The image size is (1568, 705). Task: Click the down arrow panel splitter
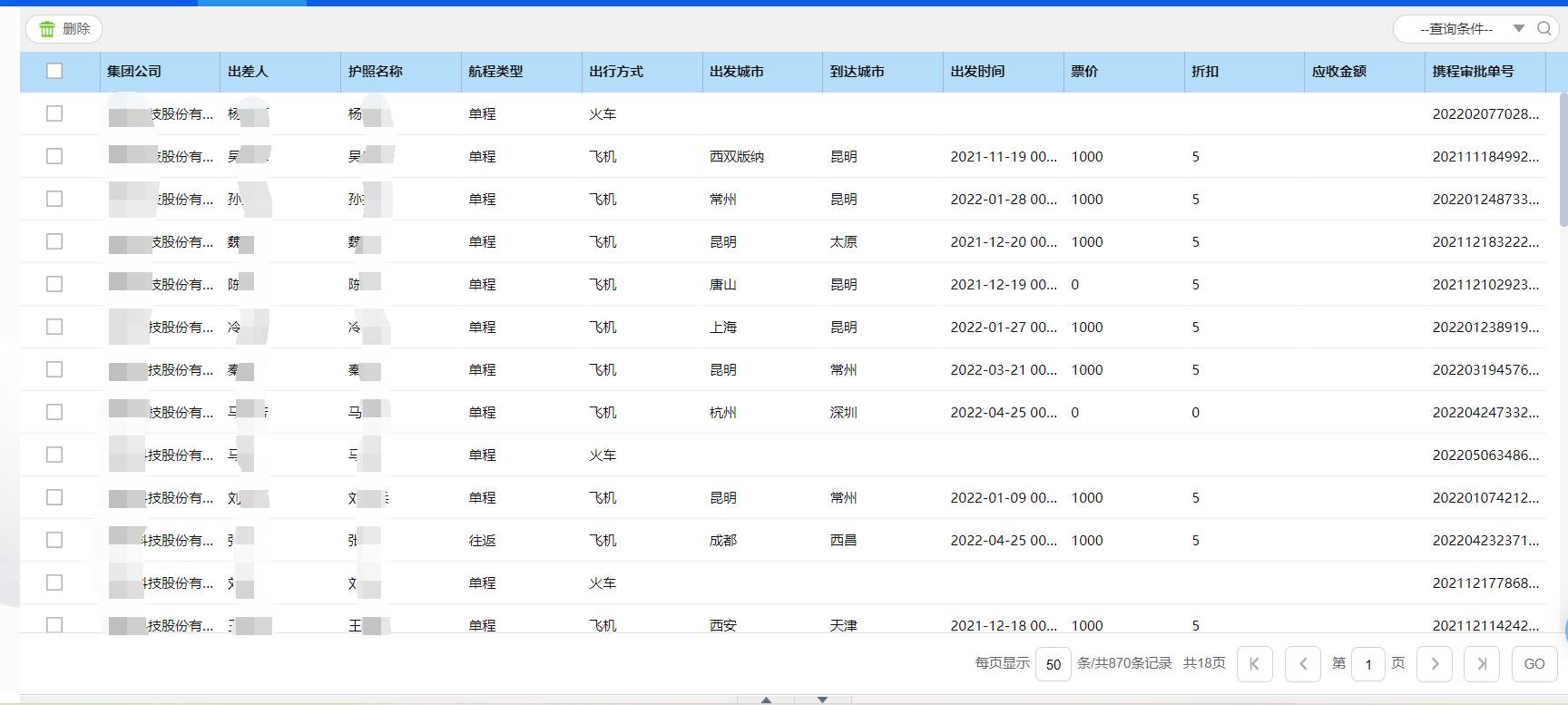822,700
